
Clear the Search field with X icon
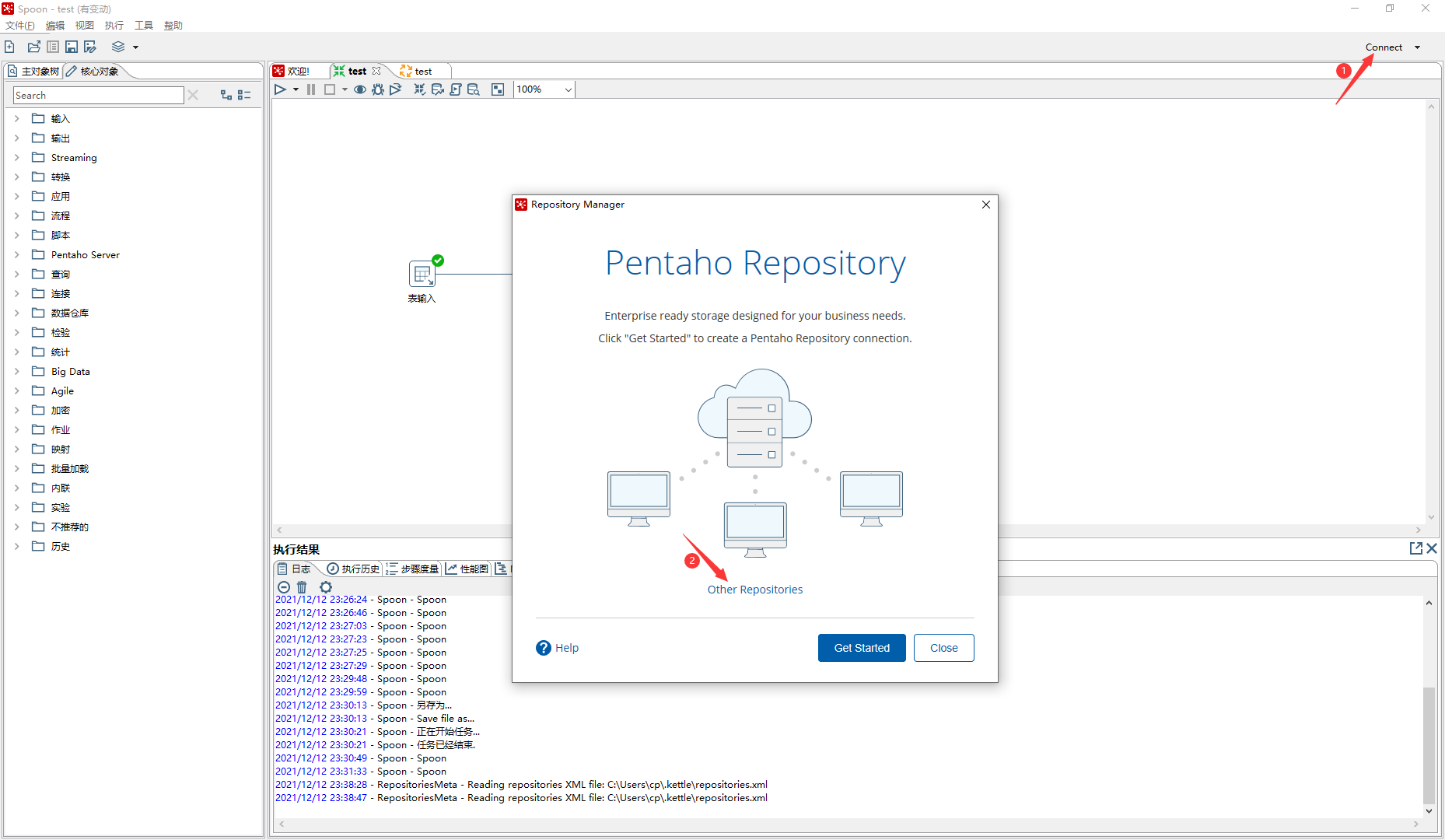(194, 95)
